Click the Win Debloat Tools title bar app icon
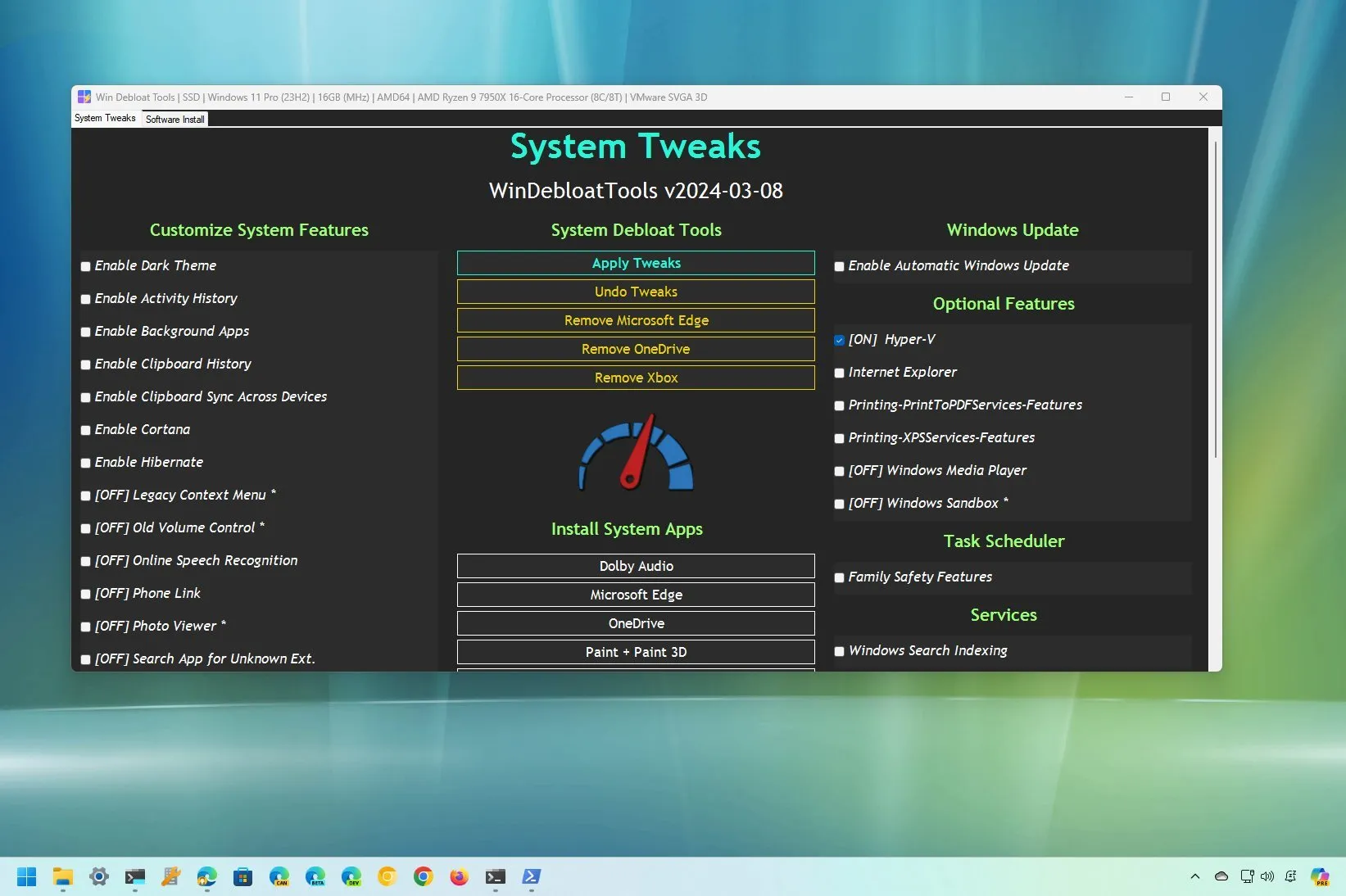Screen dimensions: 1346x896 pyautogui.click(x=84, y=97)
